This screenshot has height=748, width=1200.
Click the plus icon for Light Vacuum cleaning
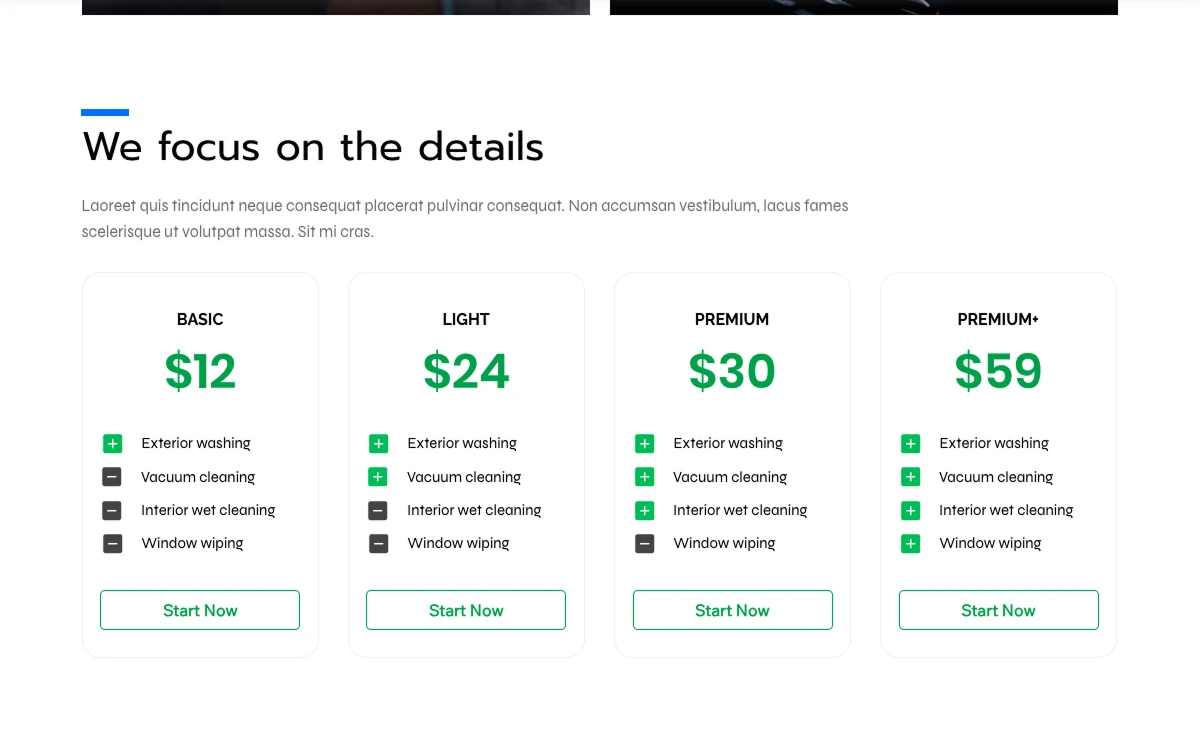[378, 477]
